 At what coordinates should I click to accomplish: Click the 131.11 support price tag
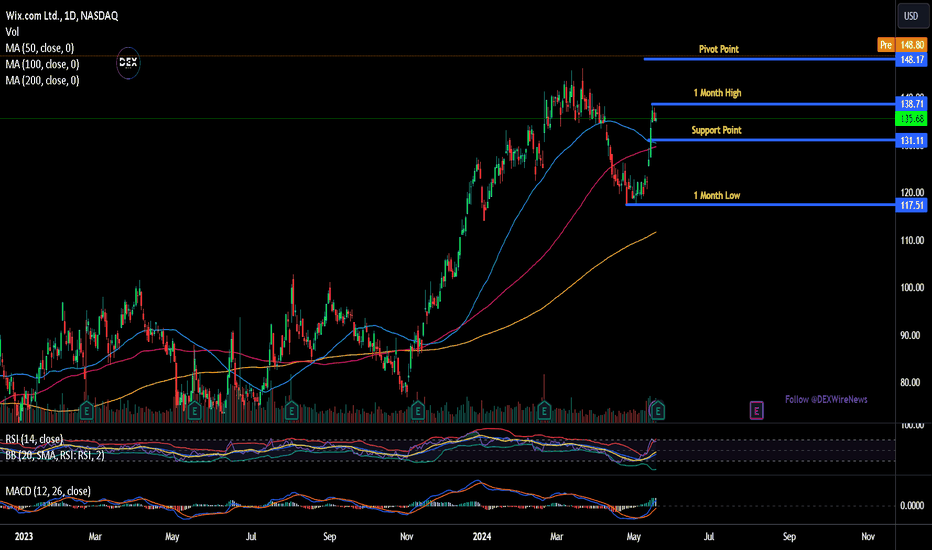[x=911, y=140]
